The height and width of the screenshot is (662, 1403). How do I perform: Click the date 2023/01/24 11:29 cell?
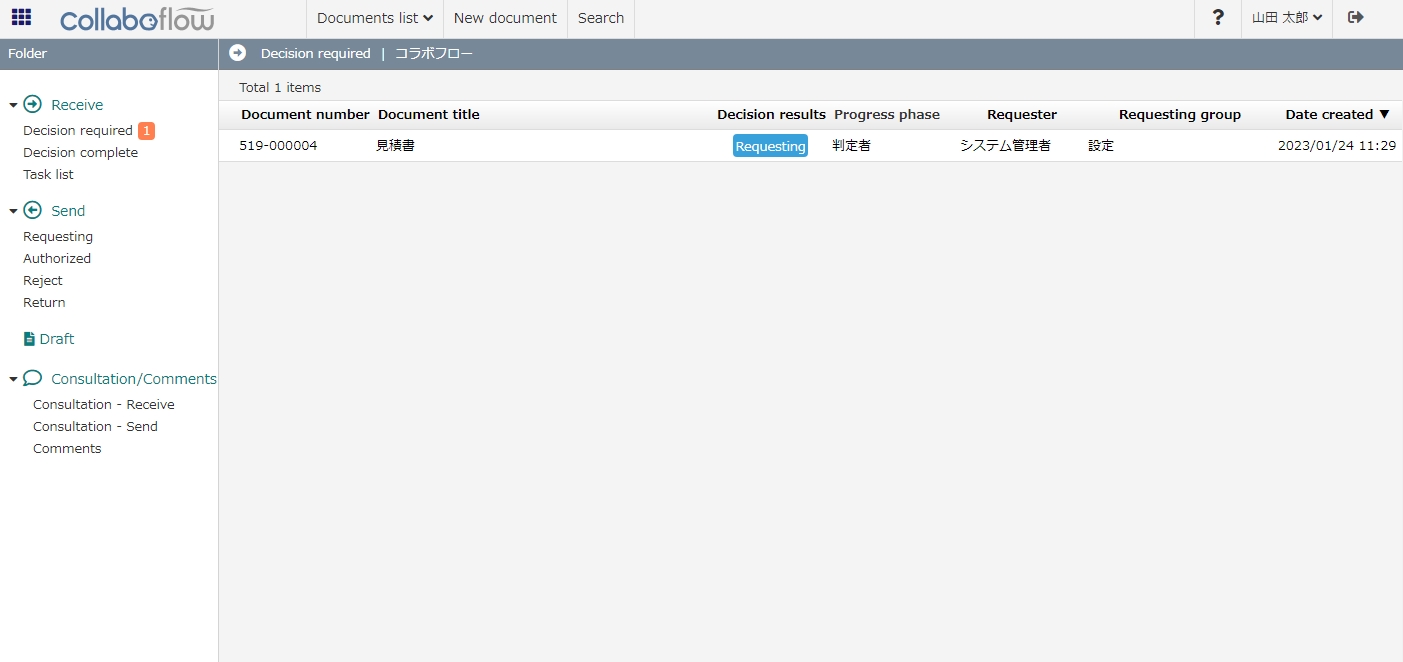[1337, 146]
